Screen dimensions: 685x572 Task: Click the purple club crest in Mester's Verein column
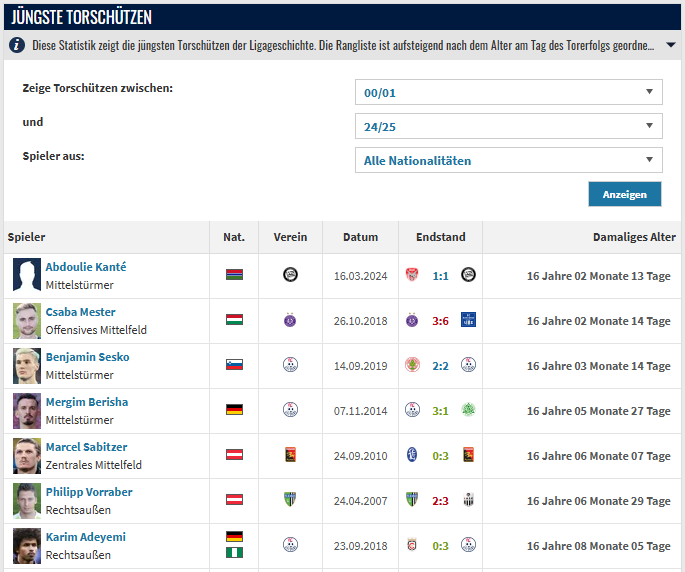coord(290,320)
